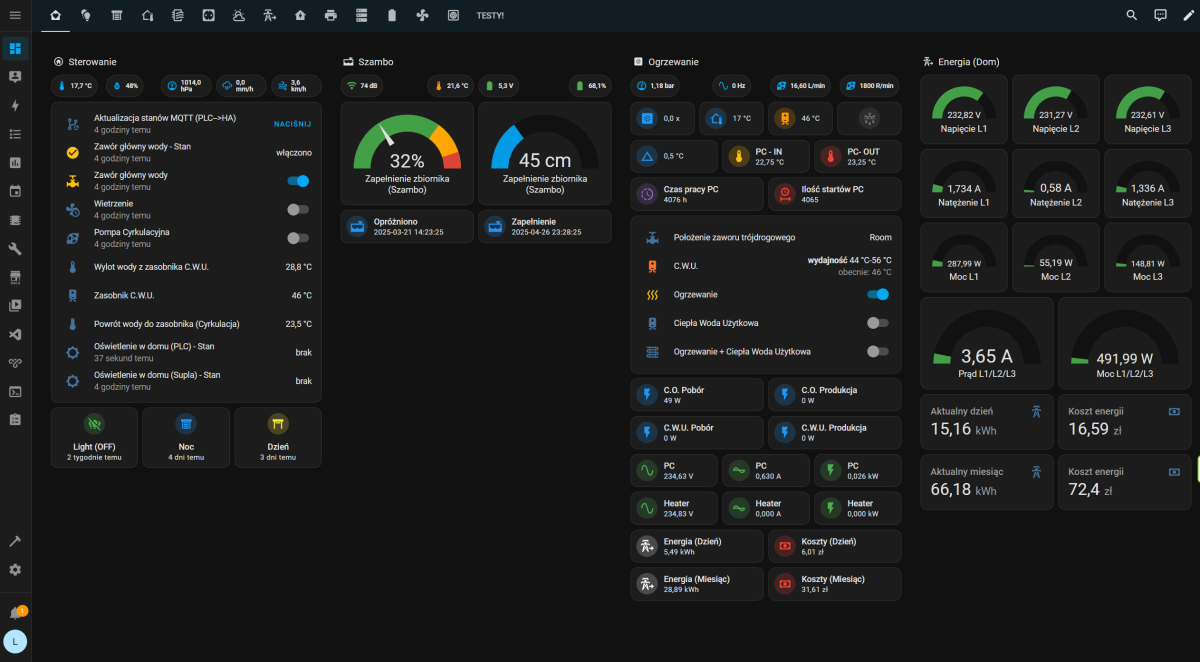This screenshot has width=1200, height=662.
Task: Open the pencil edit dashboard icon
Action: 1188,15
